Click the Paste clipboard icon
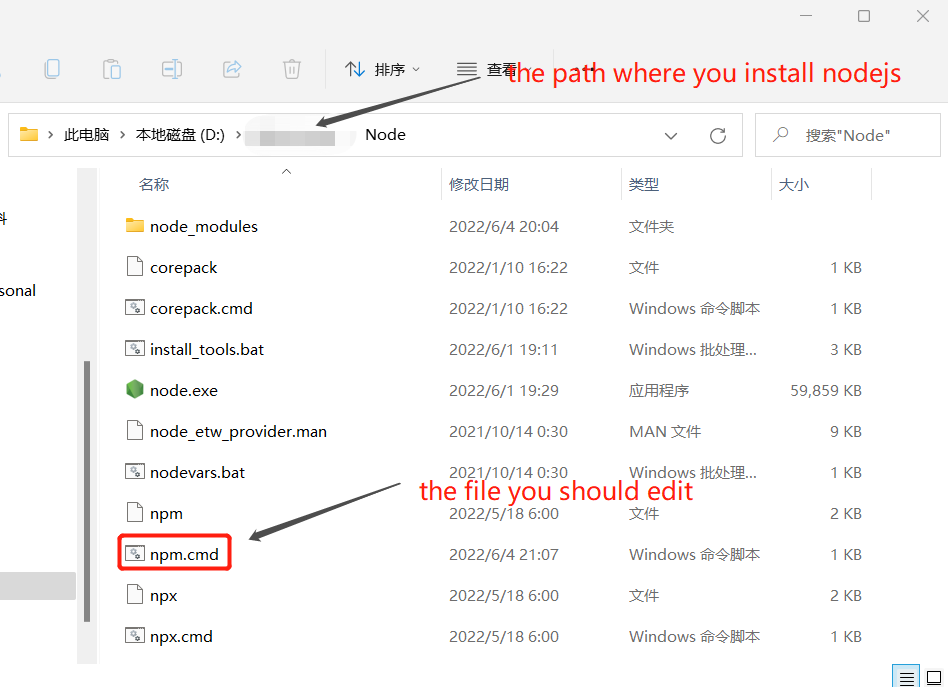Viewport: 948px width, 687px height. coord(112,69)
